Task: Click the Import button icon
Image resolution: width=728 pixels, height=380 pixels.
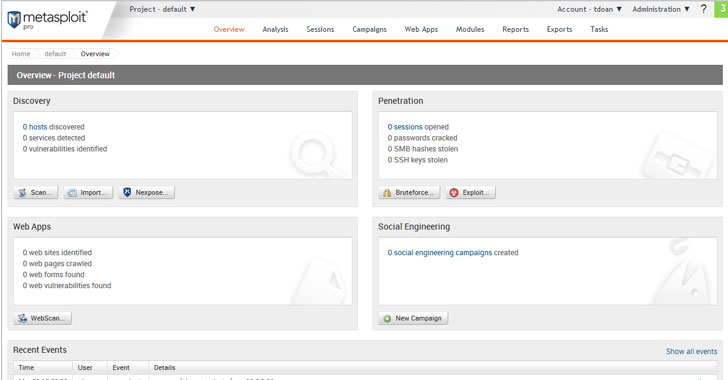Action: (x=72, y=192)
